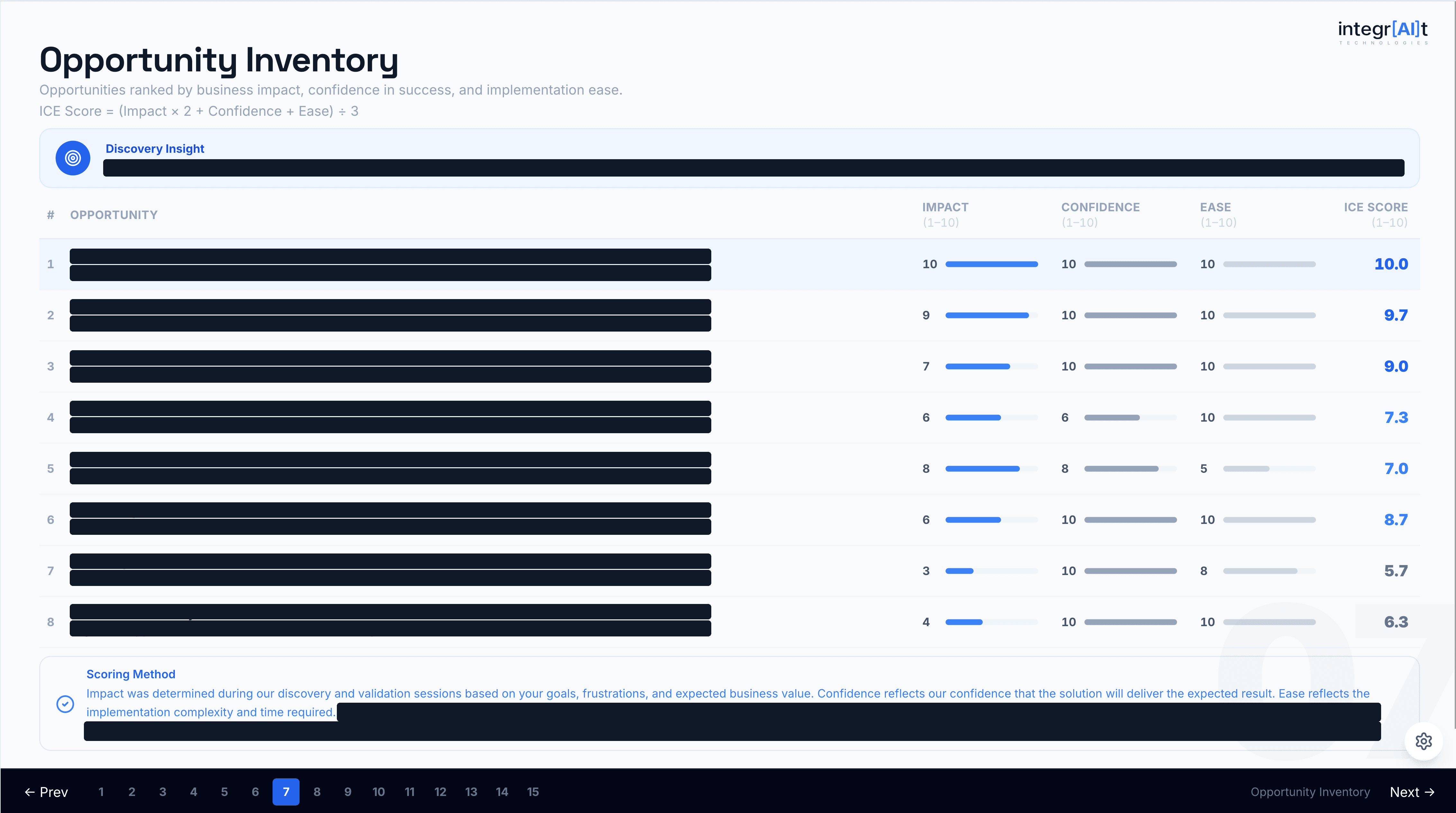Click the Opportunity Inventory title
Screen dimensions: 1456x813
[219, 60]
